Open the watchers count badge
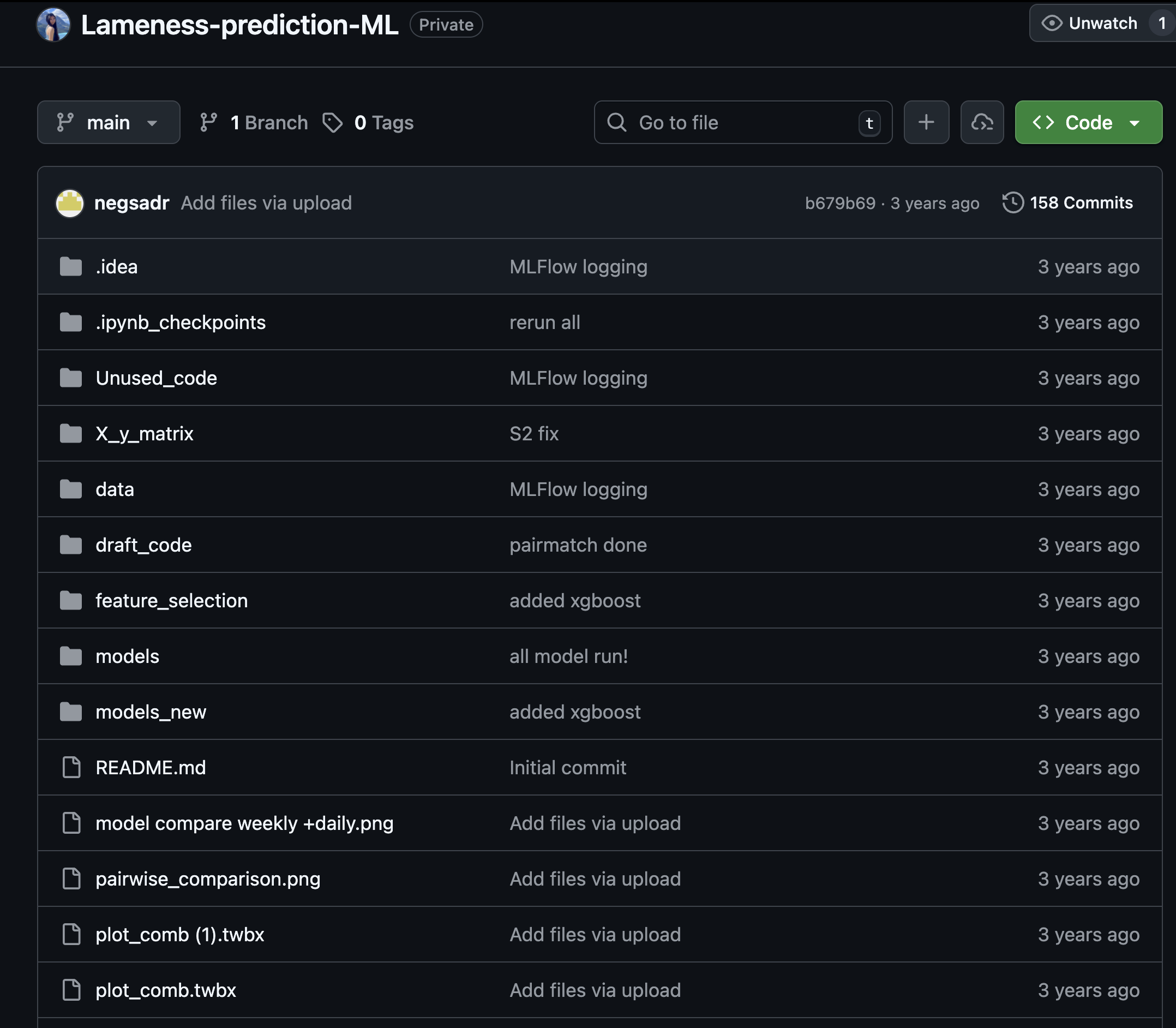This screenshot has height=1028, width=1176. pyautogui.click(x=1161, y=23)
